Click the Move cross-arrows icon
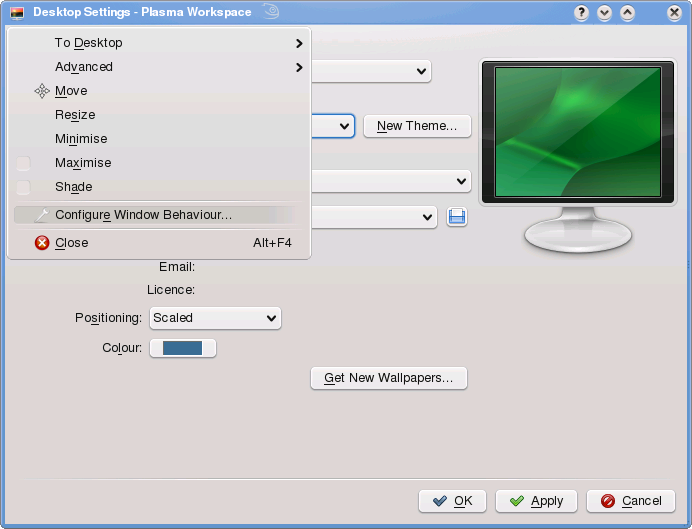 click(x=42, y=91)
